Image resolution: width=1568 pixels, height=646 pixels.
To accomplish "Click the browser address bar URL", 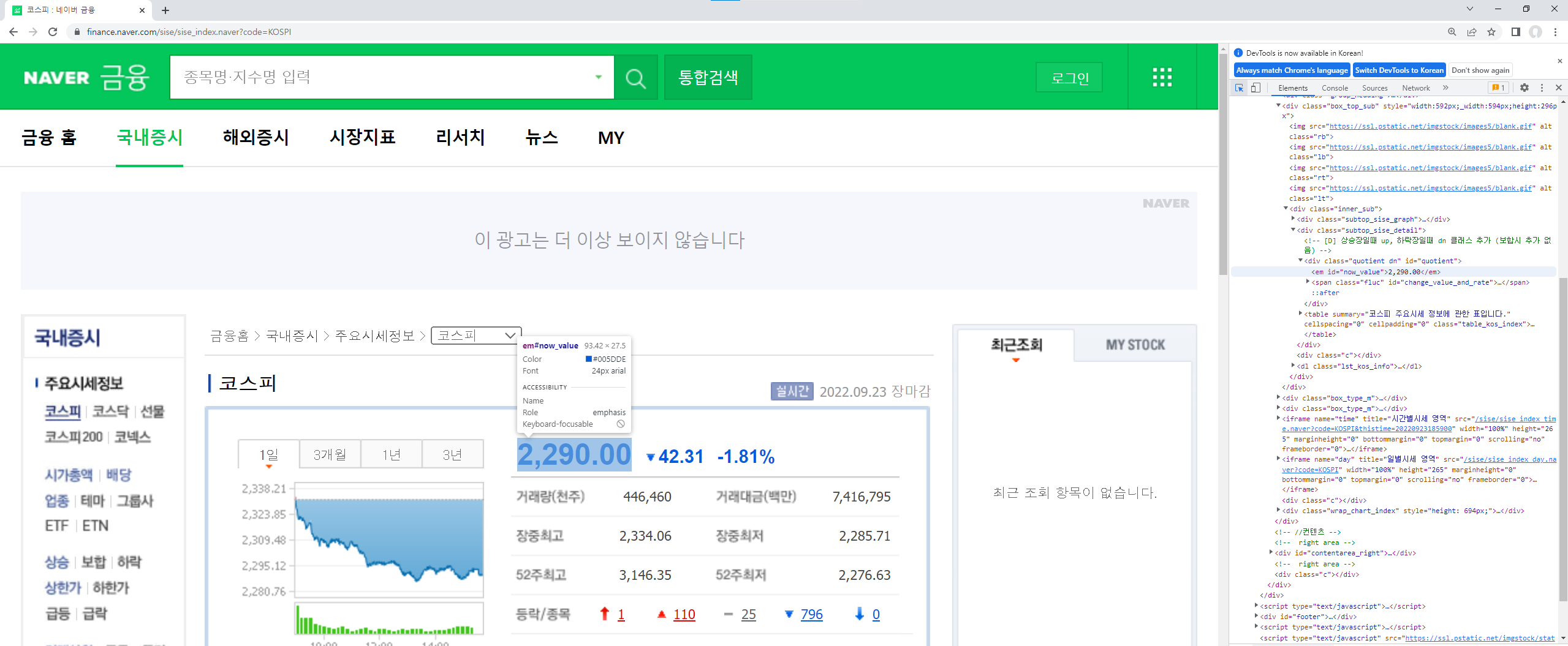I will 189,32.
